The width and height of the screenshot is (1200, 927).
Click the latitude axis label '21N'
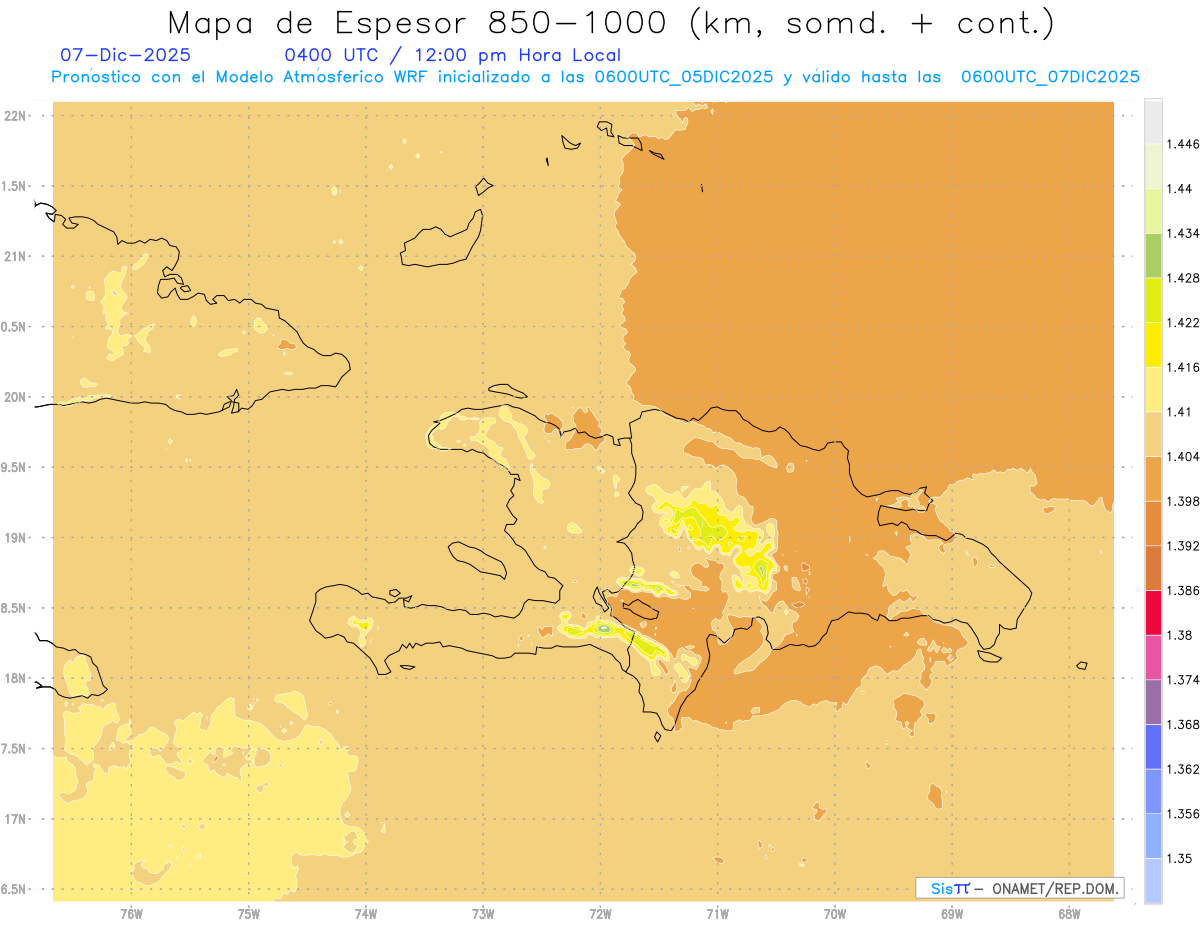click(x=15, y=257)
